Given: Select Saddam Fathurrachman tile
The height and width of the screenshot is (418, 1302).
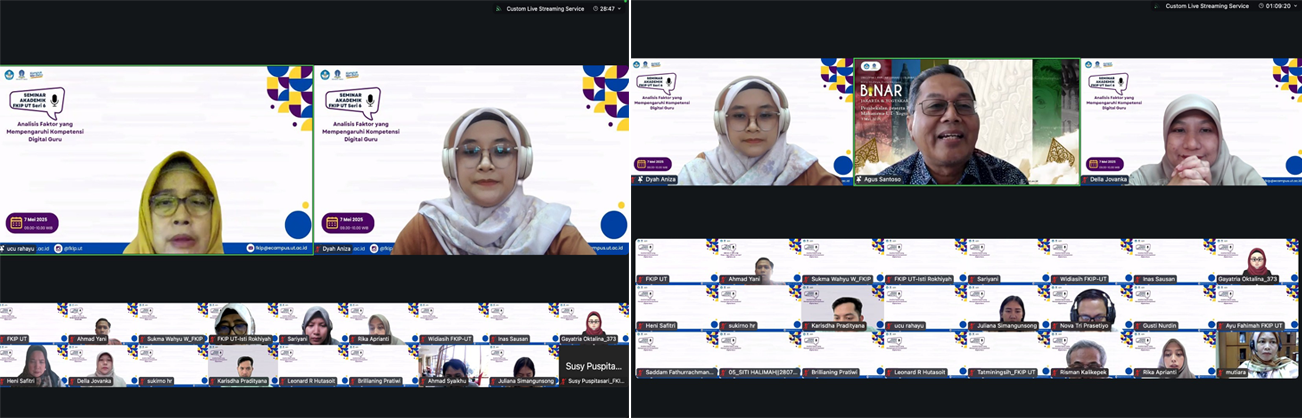Looking at the screenshot, I should tap(676, 355).
